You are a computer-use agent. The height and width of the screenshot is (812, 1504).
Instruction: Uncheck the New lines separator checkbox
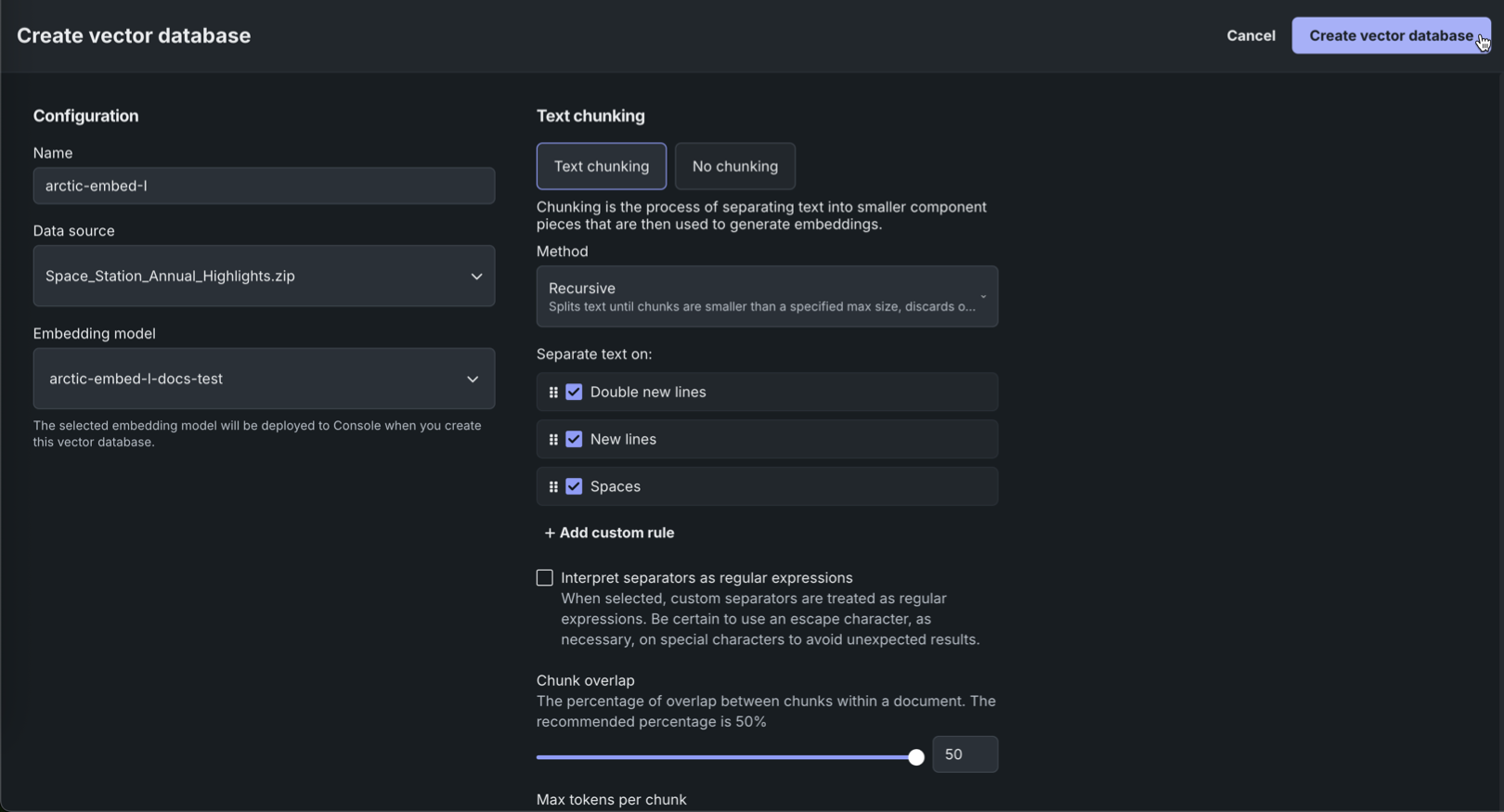[x=574, y=440]
